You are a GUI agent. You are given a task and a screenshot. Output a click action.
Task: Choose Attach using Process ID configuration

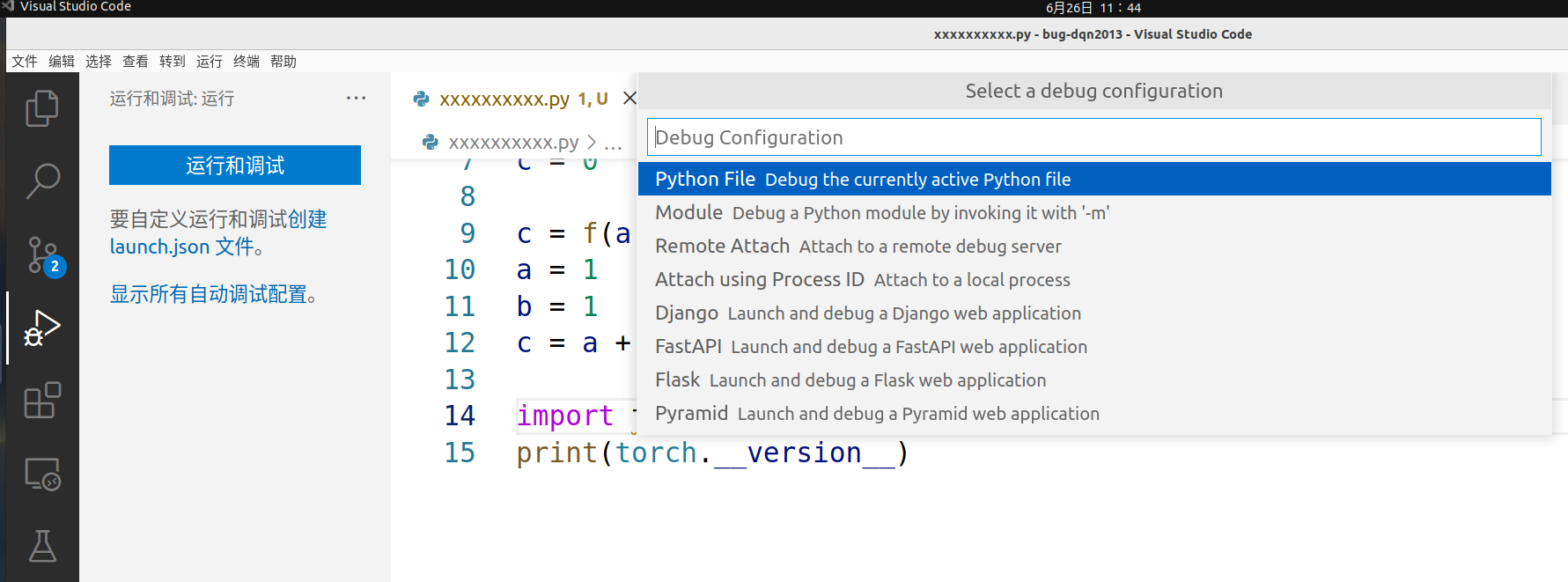point(1094,279)
